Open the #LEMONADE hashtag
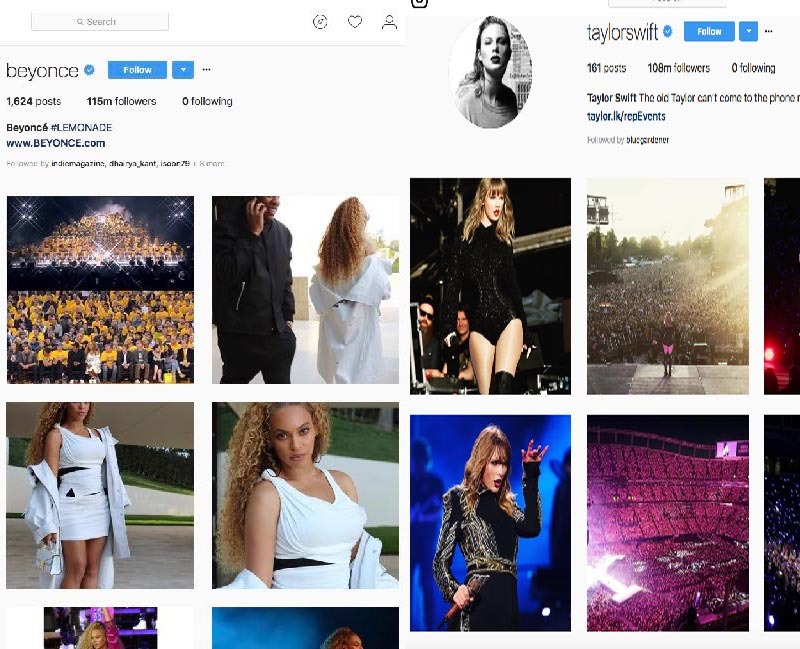The height and width of the screenshot is (649, 800). tap(82, 128)
